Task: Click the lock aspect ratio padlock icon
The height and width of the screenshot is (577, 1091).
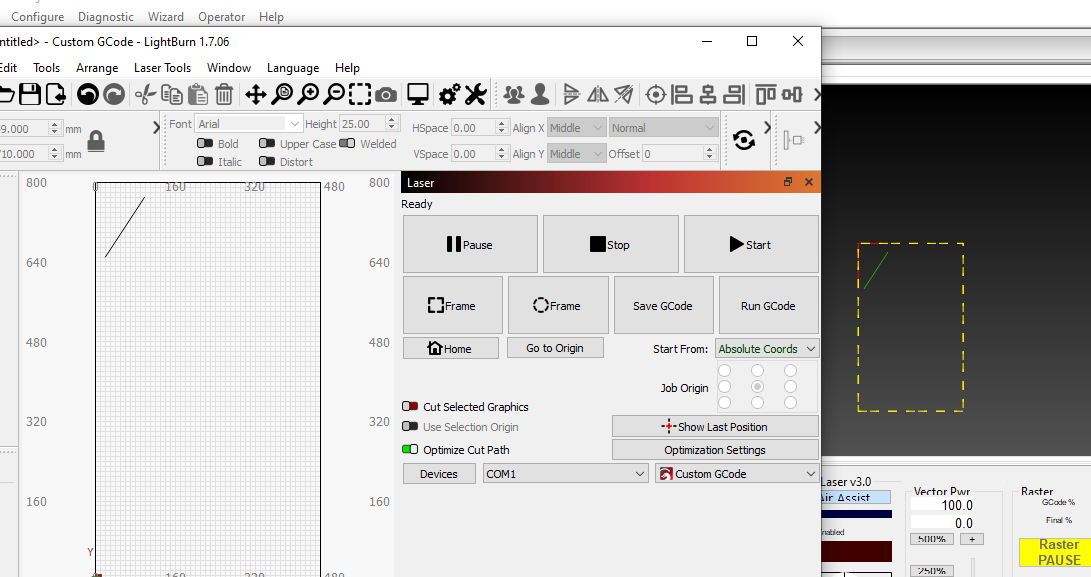Action: click(x=96, y=141)
